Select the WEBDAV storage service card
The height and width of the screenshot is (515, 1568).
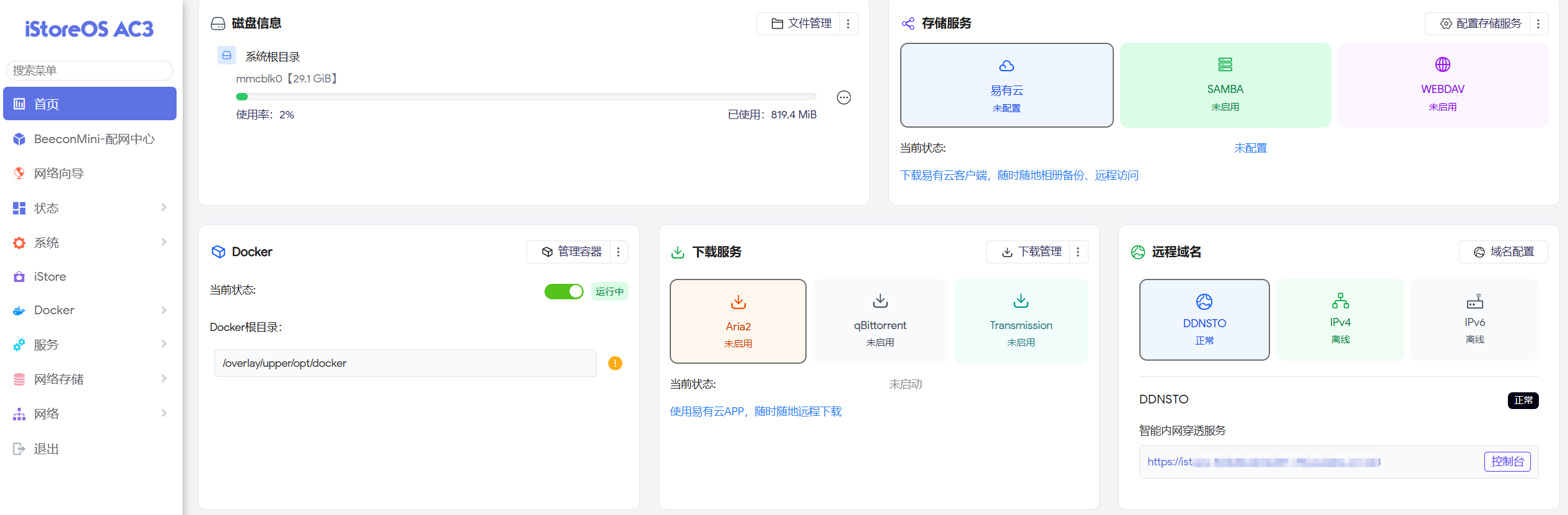1442,86
